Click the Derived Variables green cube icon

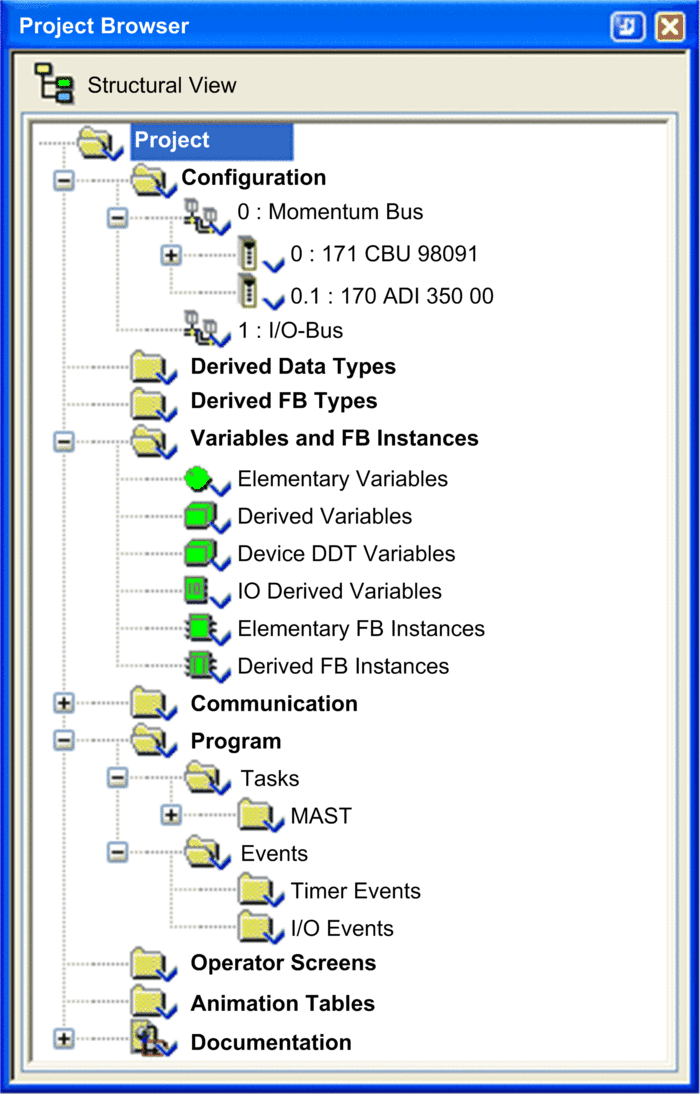tap(206, 518)
